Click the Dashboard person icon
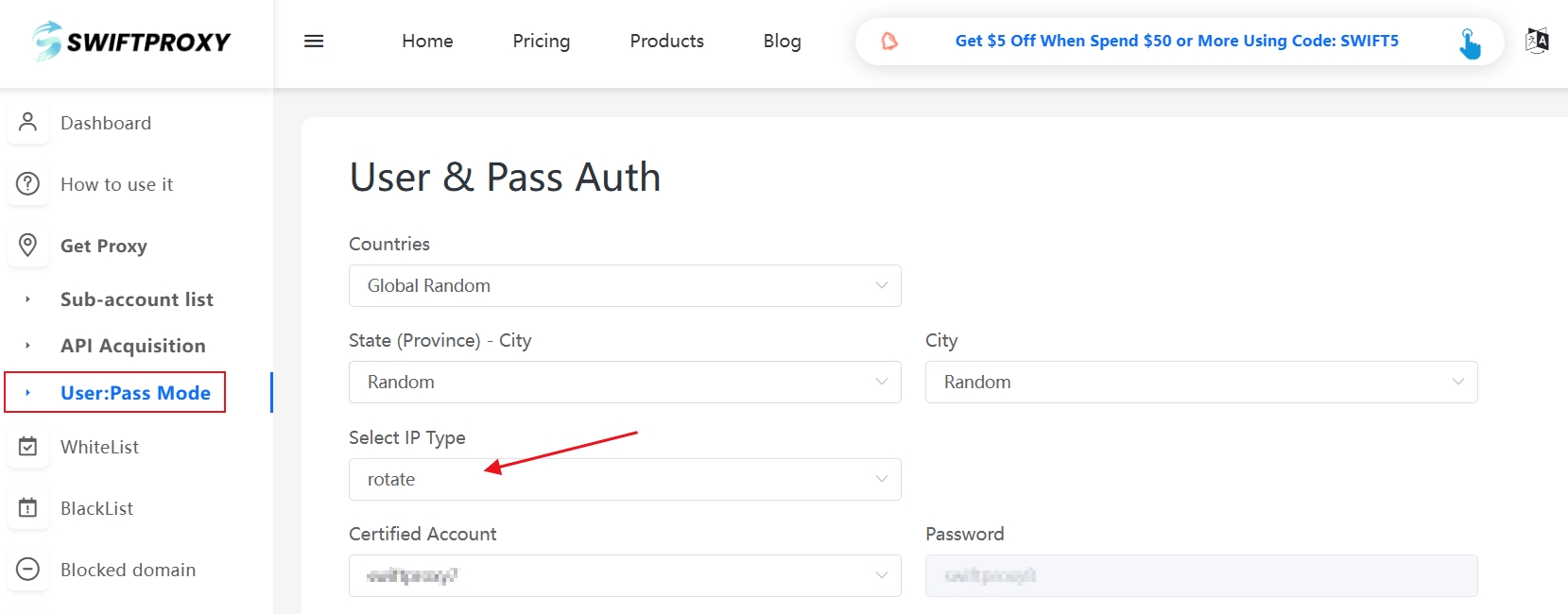The image size is (1568, 614). (x=28, y=123)
